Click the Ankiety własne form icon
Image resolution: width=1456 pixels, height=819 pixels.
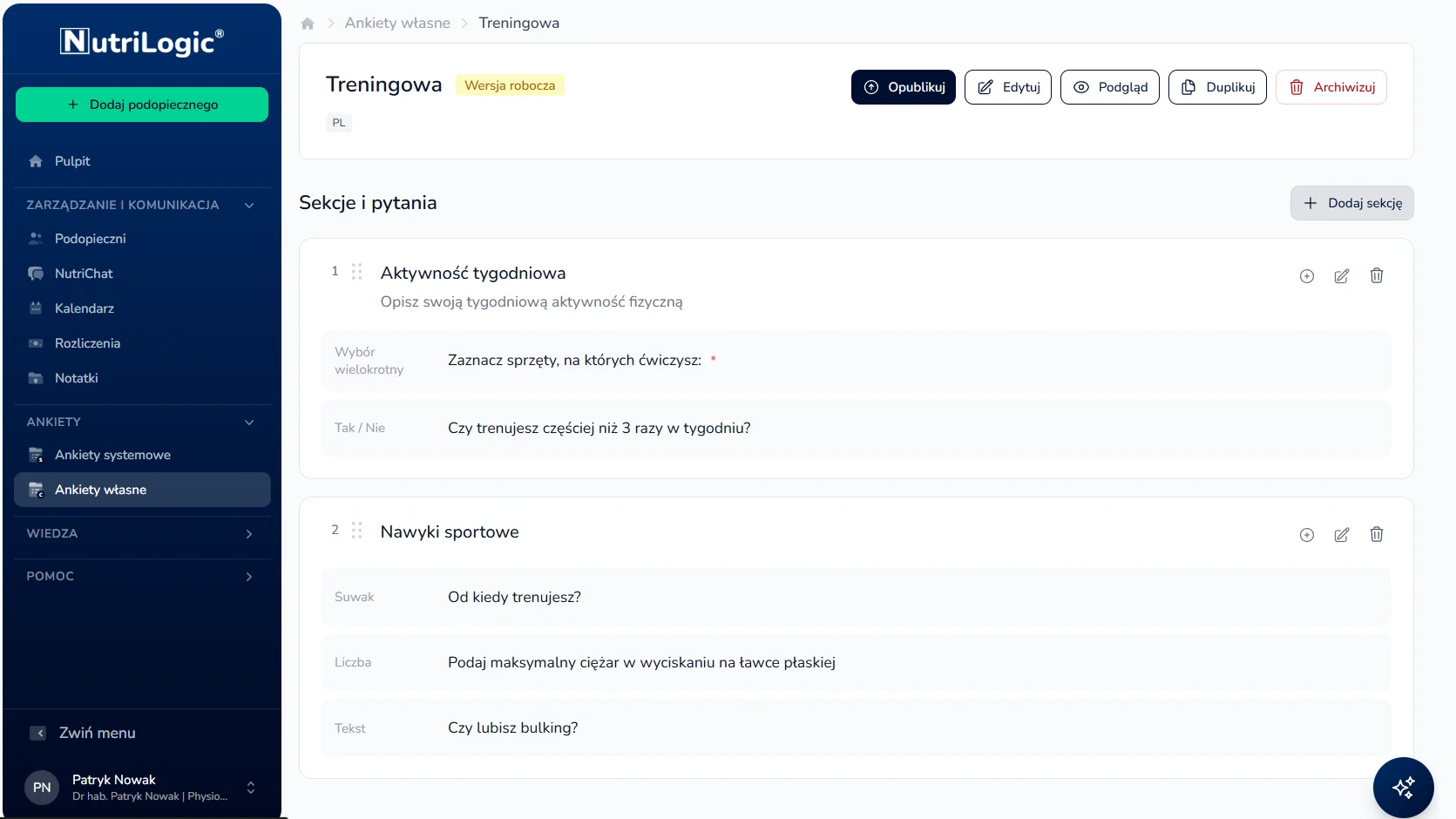tap(36, 490)
